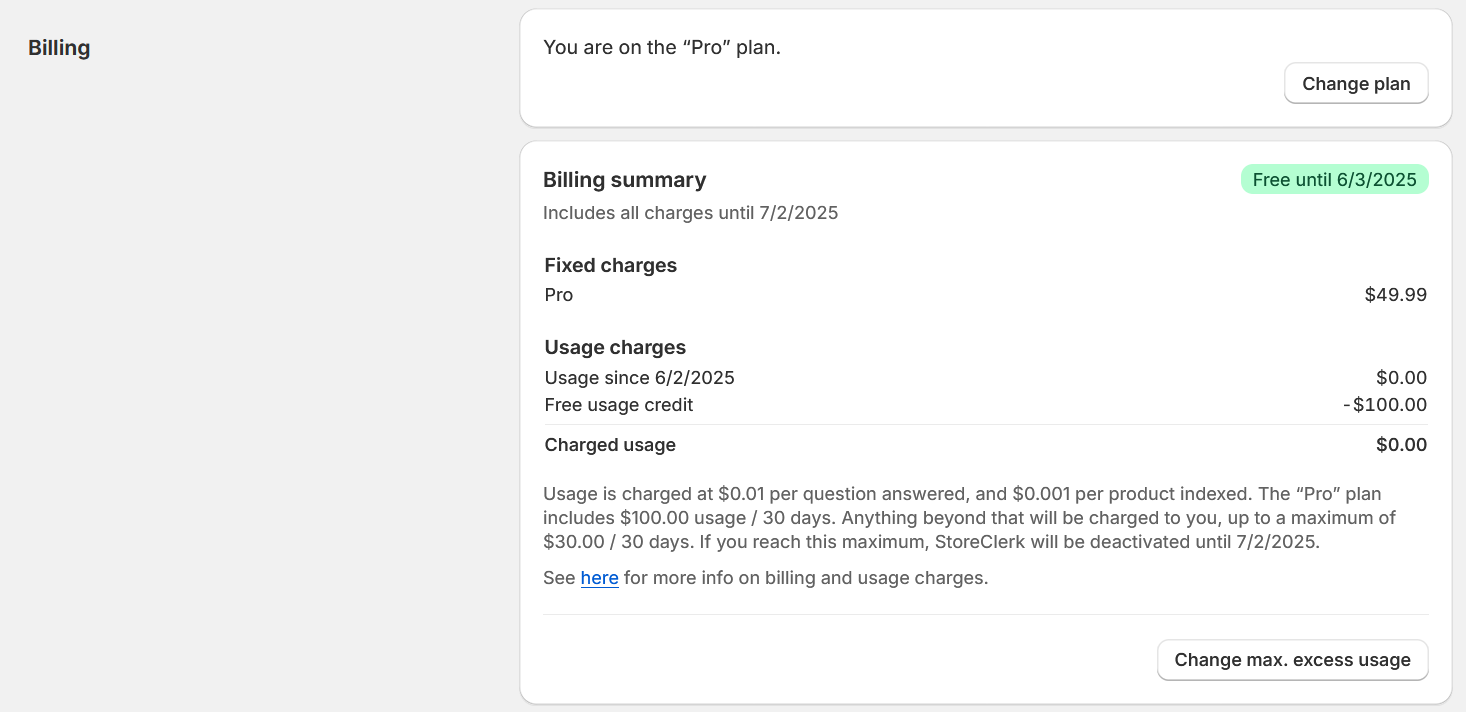Click the Billing summary title

coord(624,179)
